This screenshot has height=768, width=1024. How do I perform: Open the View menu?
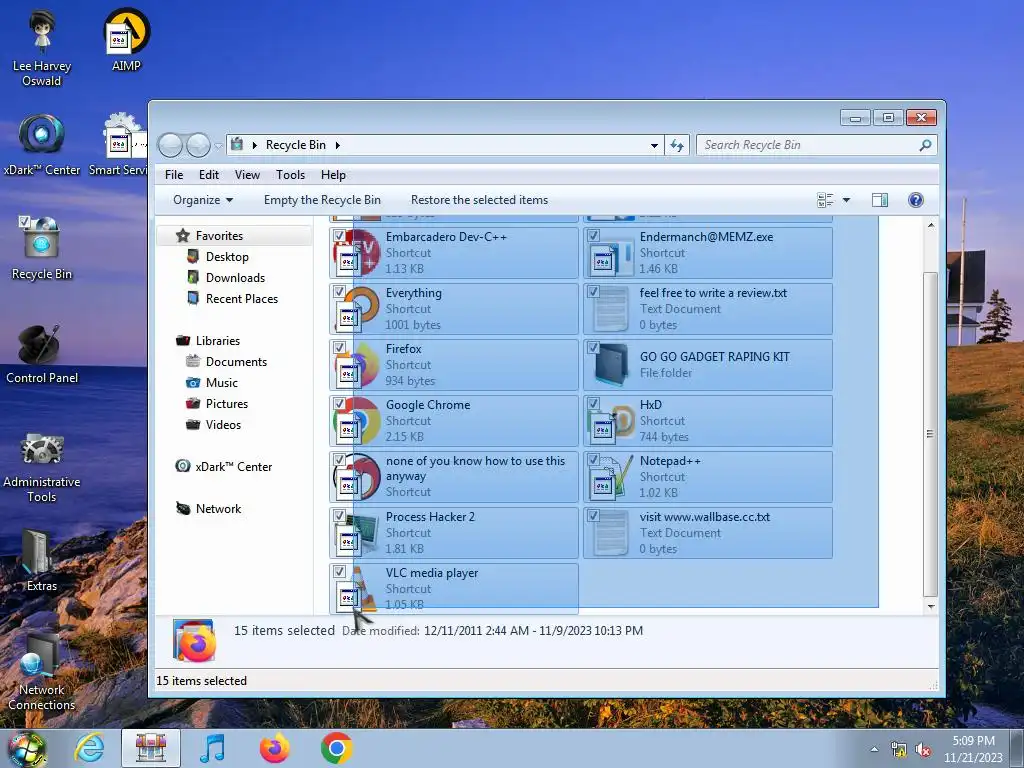tap(248, 175)
